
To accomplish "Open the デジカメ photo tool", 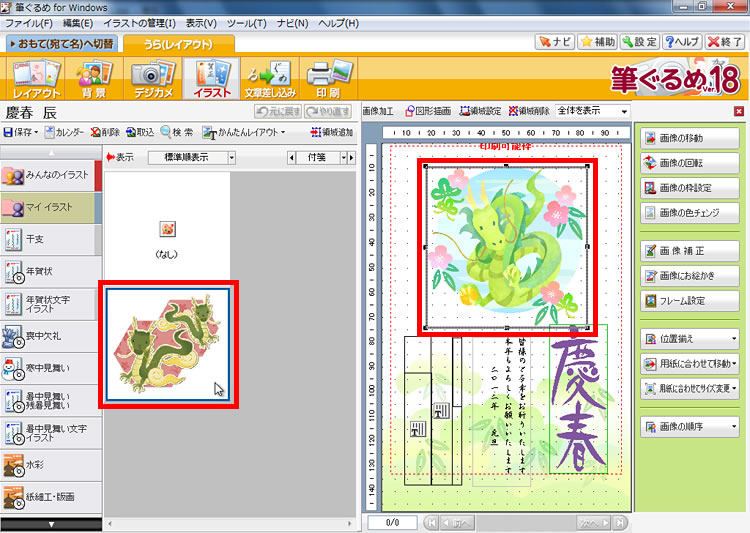I will pos(153,78).
